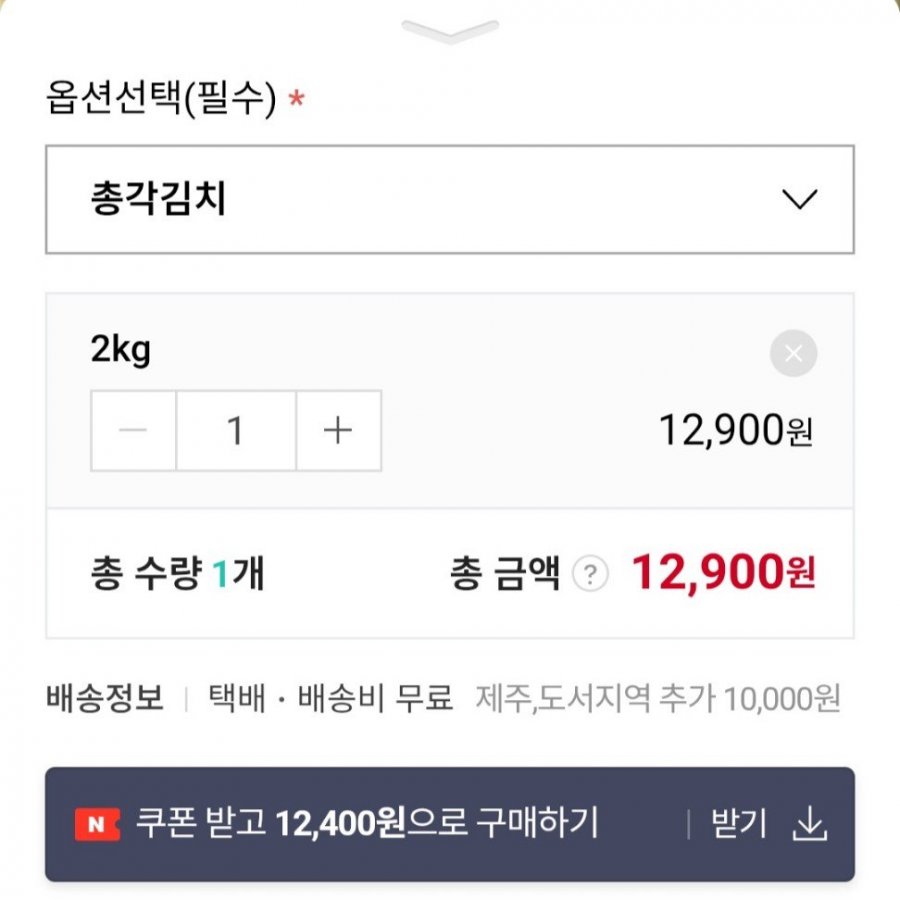Click the coupon download arrow icon
This screenshot has width=900, height=900.
810,824
